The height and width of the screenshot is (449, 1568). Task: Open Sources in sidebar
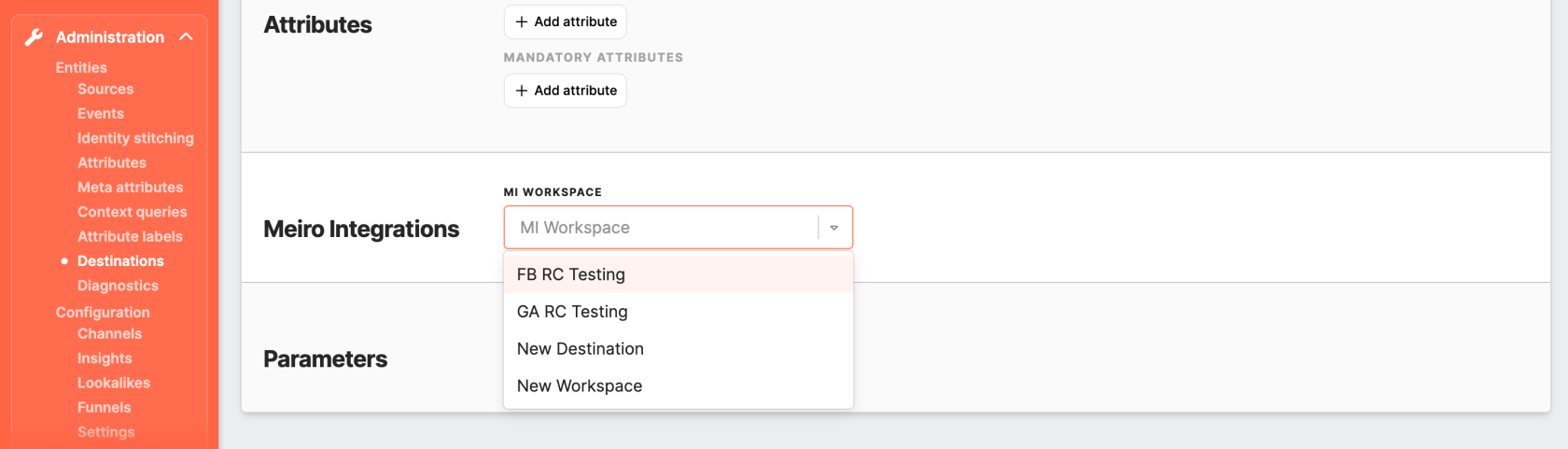click(x=105, y=90)
